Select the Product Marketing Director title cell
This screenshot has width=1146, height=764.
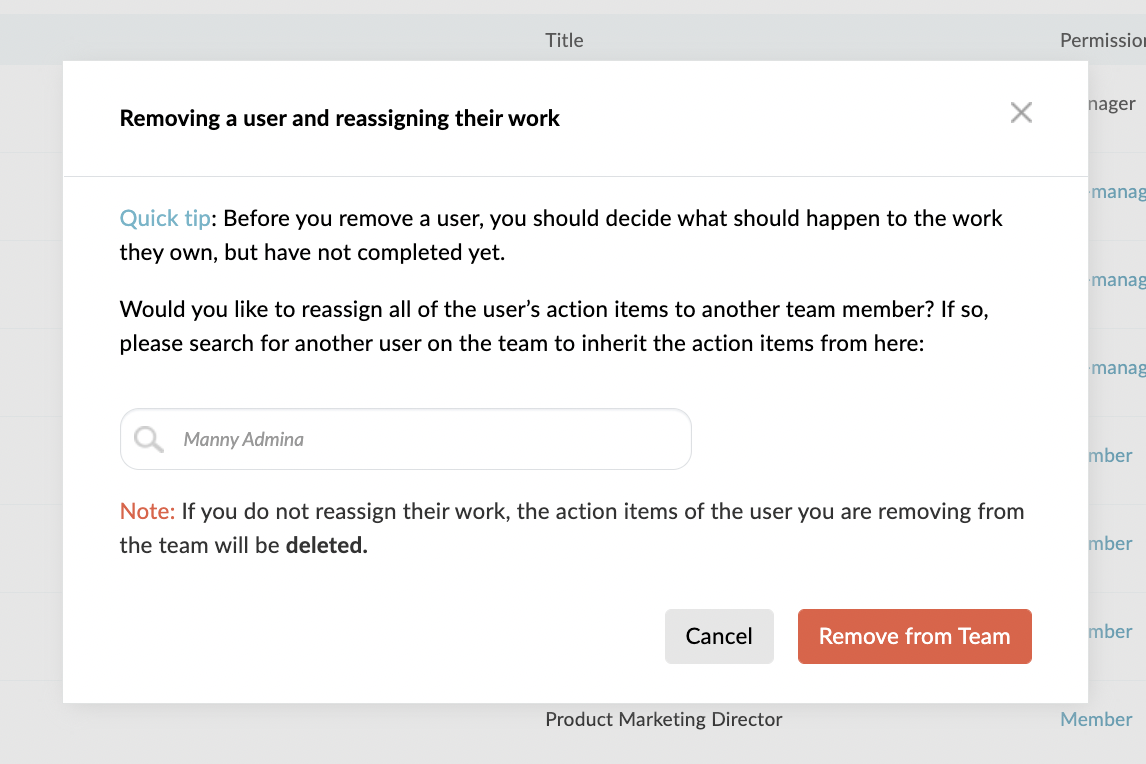pos(664,719)
